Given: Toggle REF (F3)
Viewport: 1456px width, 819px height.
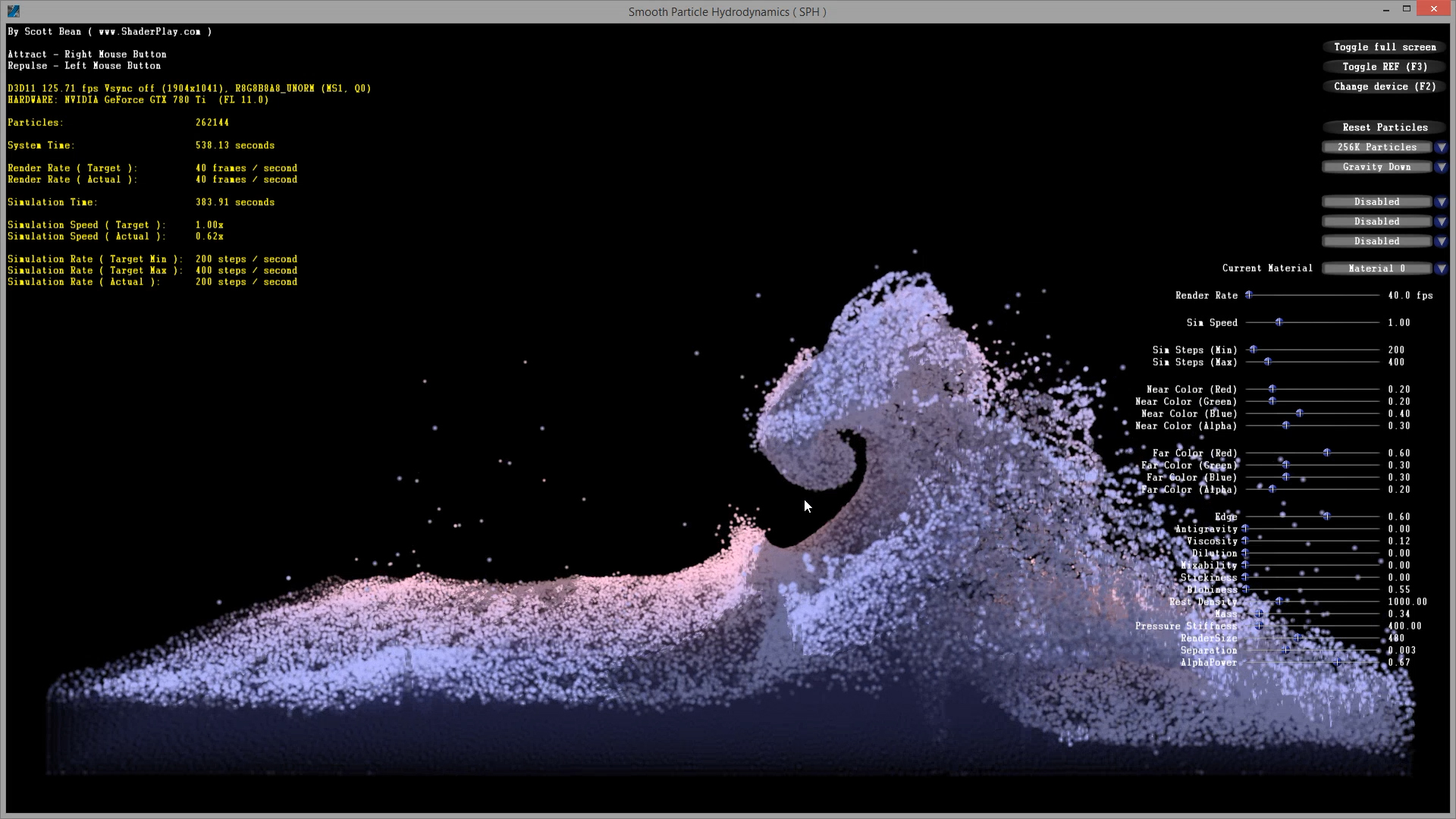Looking at the screenshot, I should tap(1385, 67).
